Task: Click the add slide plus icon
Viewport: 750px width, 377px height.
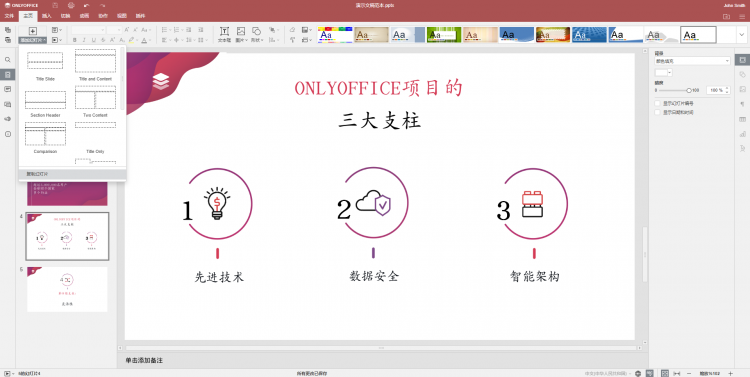Action: tap(33, 31)
